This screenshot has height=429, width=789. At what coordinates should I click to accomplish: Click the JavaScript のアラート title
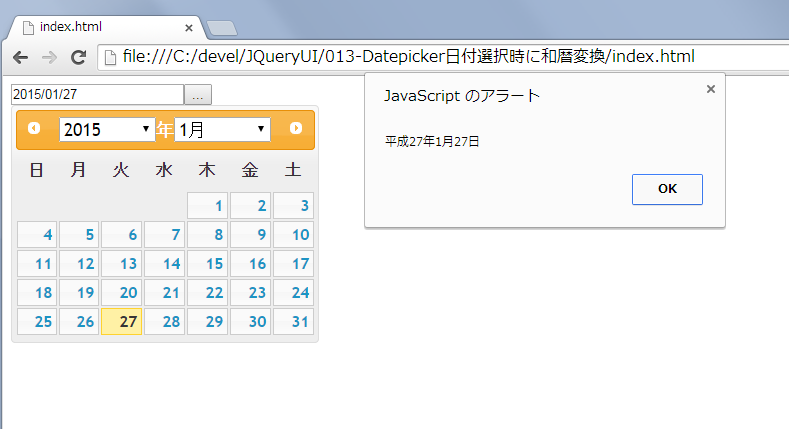462,96
